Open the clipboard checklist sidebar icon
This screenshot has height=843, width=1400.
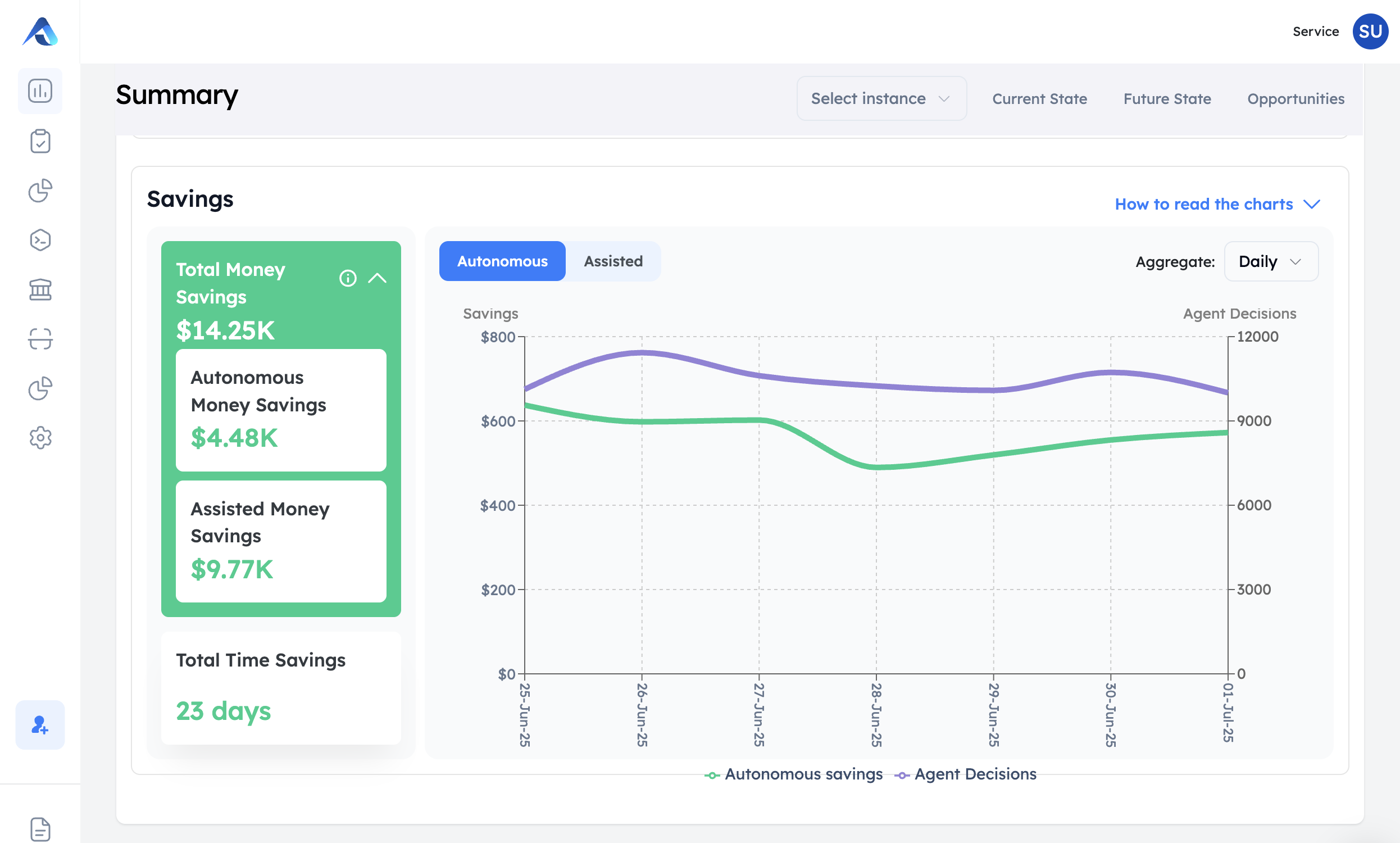click(x=40, y=141)
